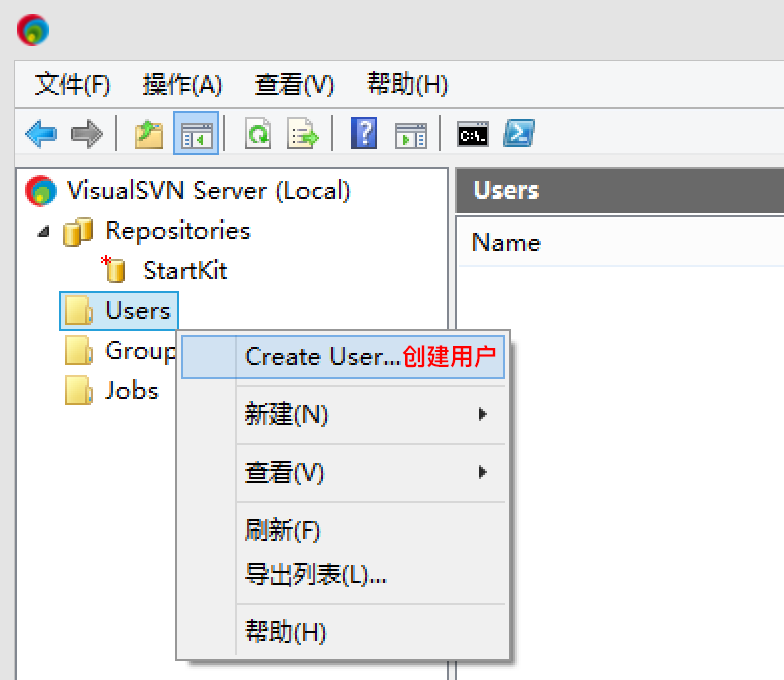784x680 pixels.
Task: Toggle the Show/Hide Action Pane icon
Action: tap(410, 134)
